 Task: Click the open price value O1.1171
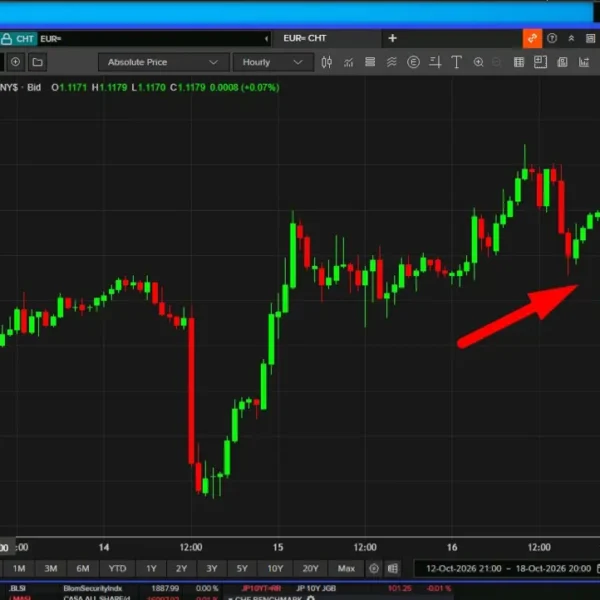pyautogui.click(x=69, y=87)
